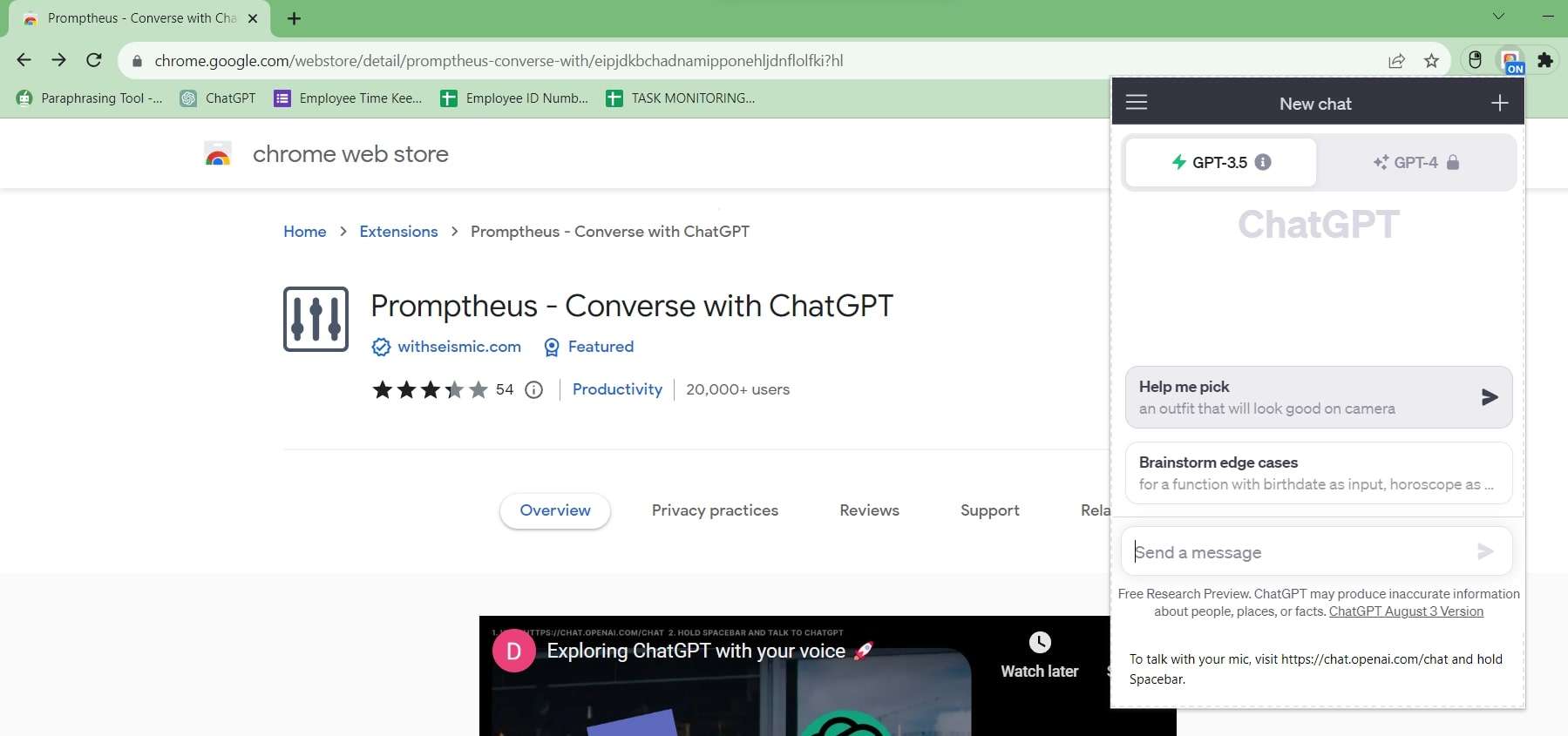Click the 'chrome web store' title text
Image resolution: width=1568 pixels, height=736 pixels.
[x=350, y=154]
